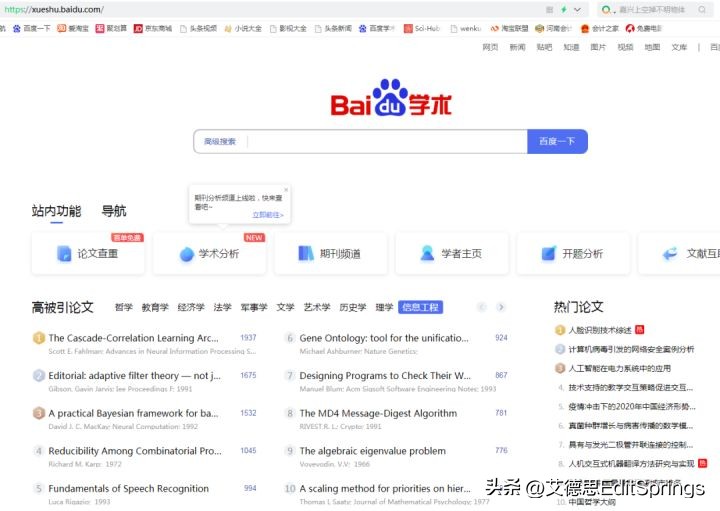Select the 军事学 category tab
This screenshot has width=720, height=511.
254,307
